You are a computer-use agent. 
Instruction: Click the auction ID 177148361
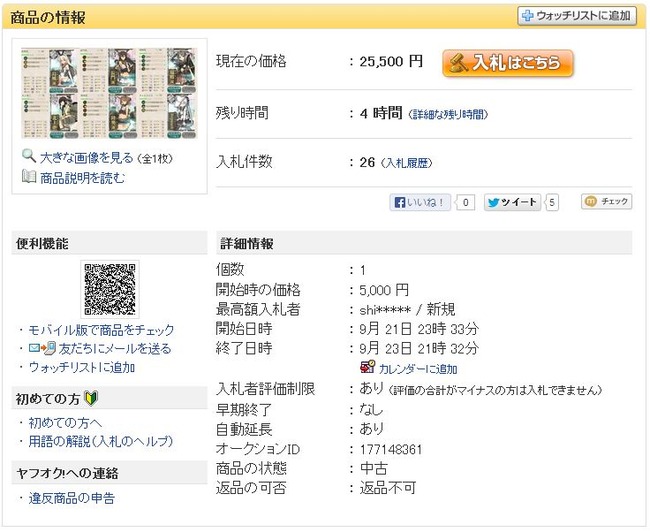pyautogui.click(x=390, y=449)
